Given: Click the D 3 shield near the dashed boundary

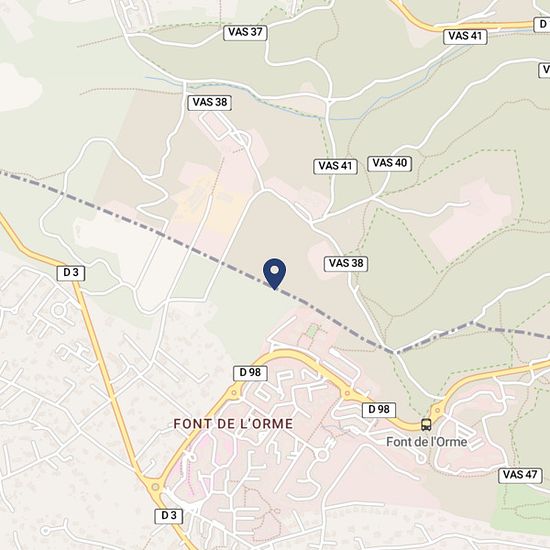Looking at the screenshot, I should [x=71, y=273].
